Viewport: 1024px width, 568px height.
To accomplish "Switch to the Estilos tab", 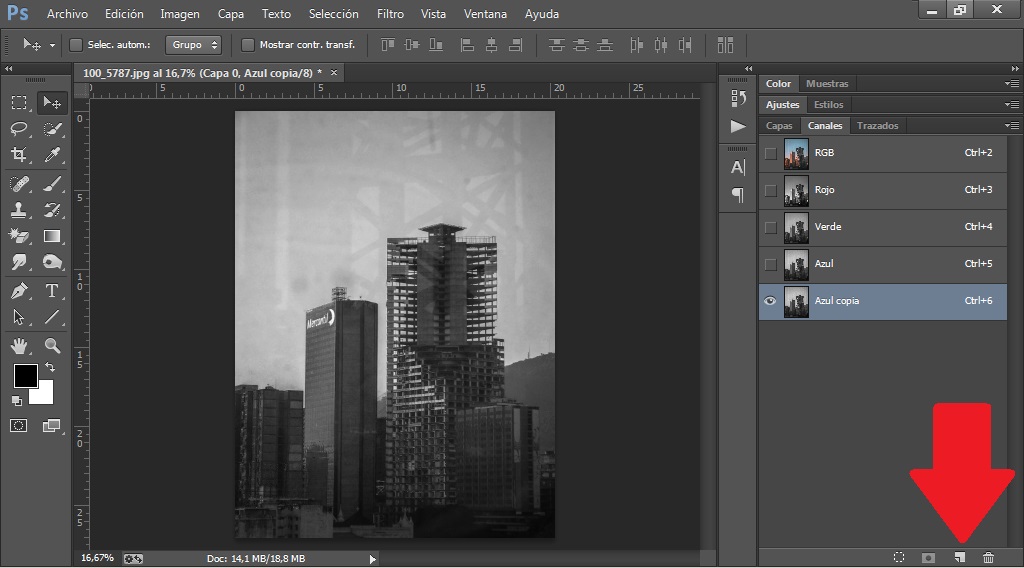I will (829, 104).
